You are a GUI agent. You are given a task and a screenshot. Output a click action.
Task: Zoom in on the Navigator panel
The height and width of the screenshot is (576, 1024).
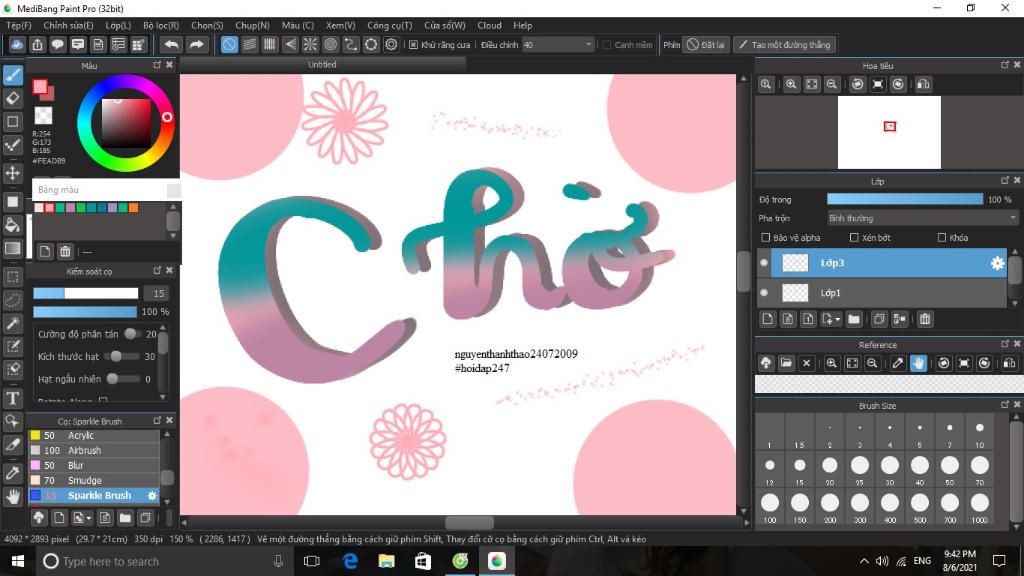pyautogui.click(x=791, y=84)
